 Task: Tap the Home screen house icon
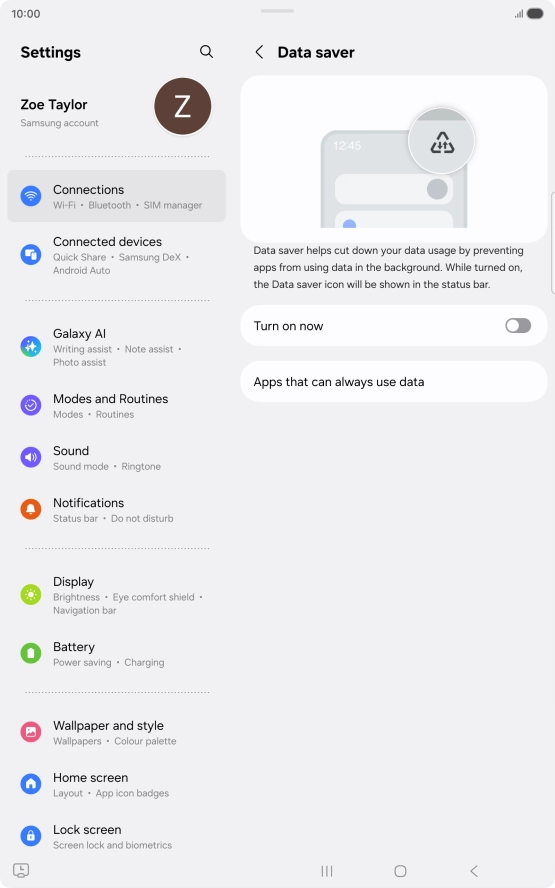31,784
